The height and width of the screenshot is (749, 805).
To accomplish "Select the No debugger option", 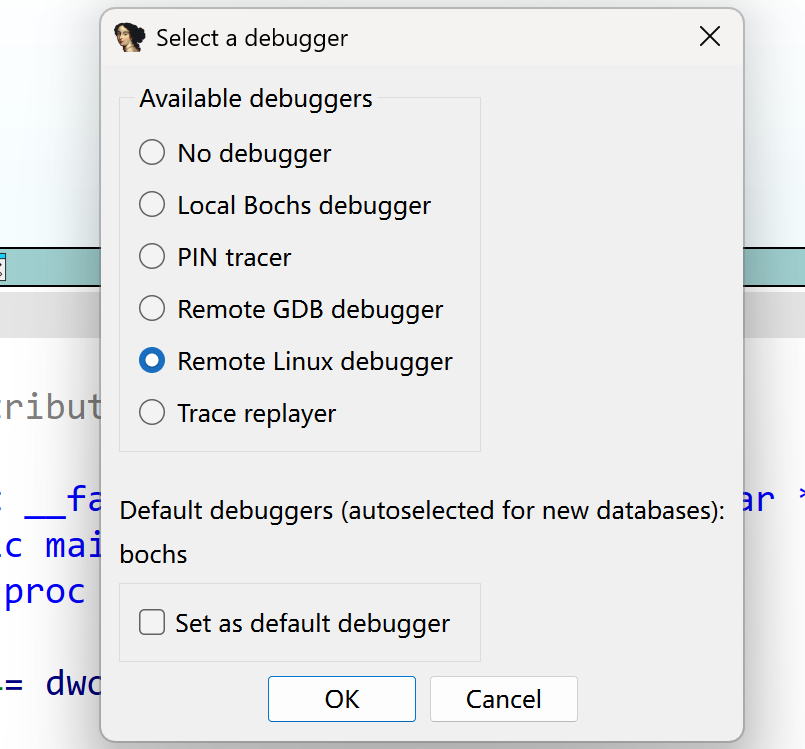I will point(152,153).
